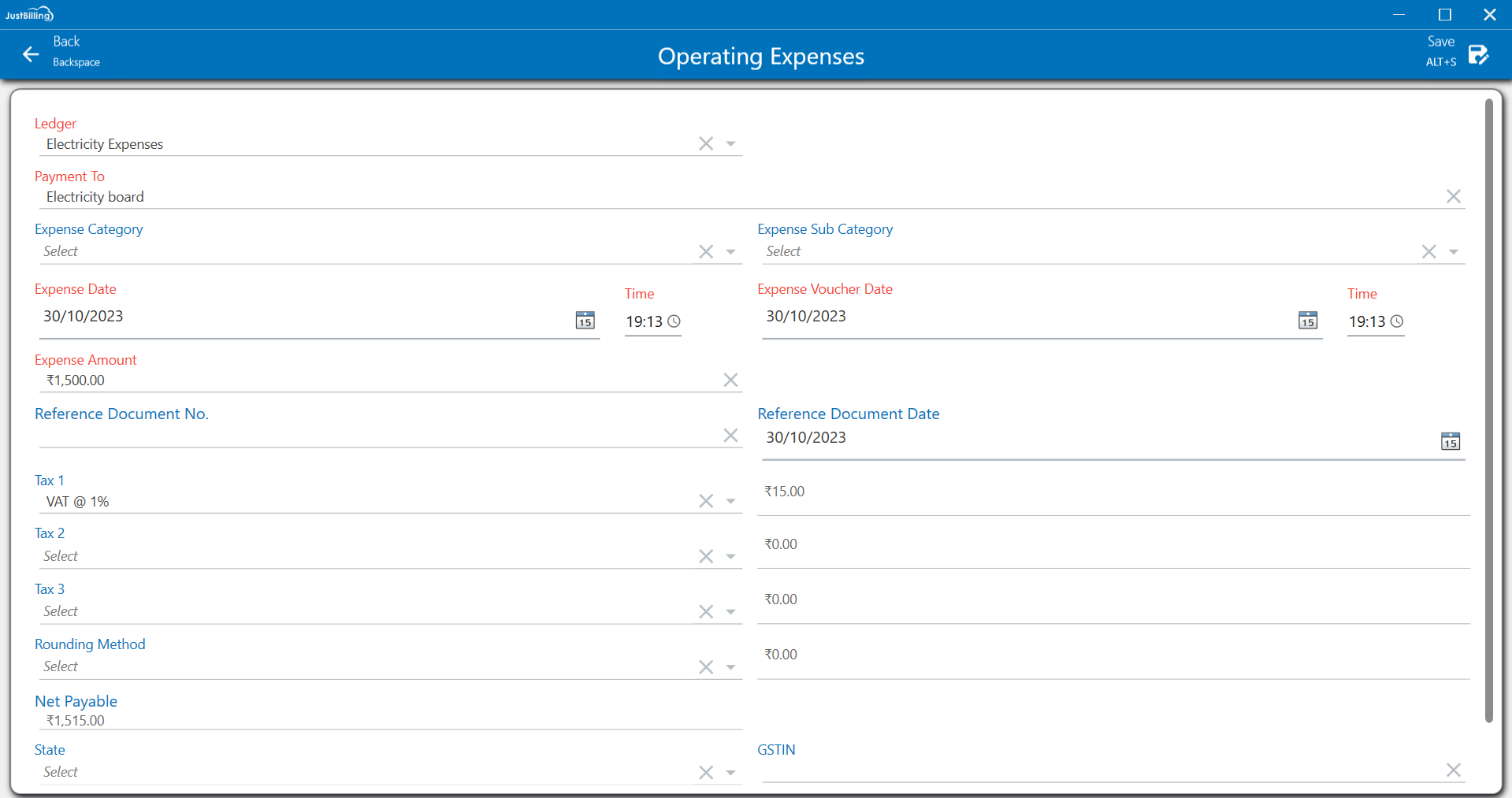Click clock icon next to Expense Date time
This screenshot has width=1512, height=798.
[x=674, y=321]
